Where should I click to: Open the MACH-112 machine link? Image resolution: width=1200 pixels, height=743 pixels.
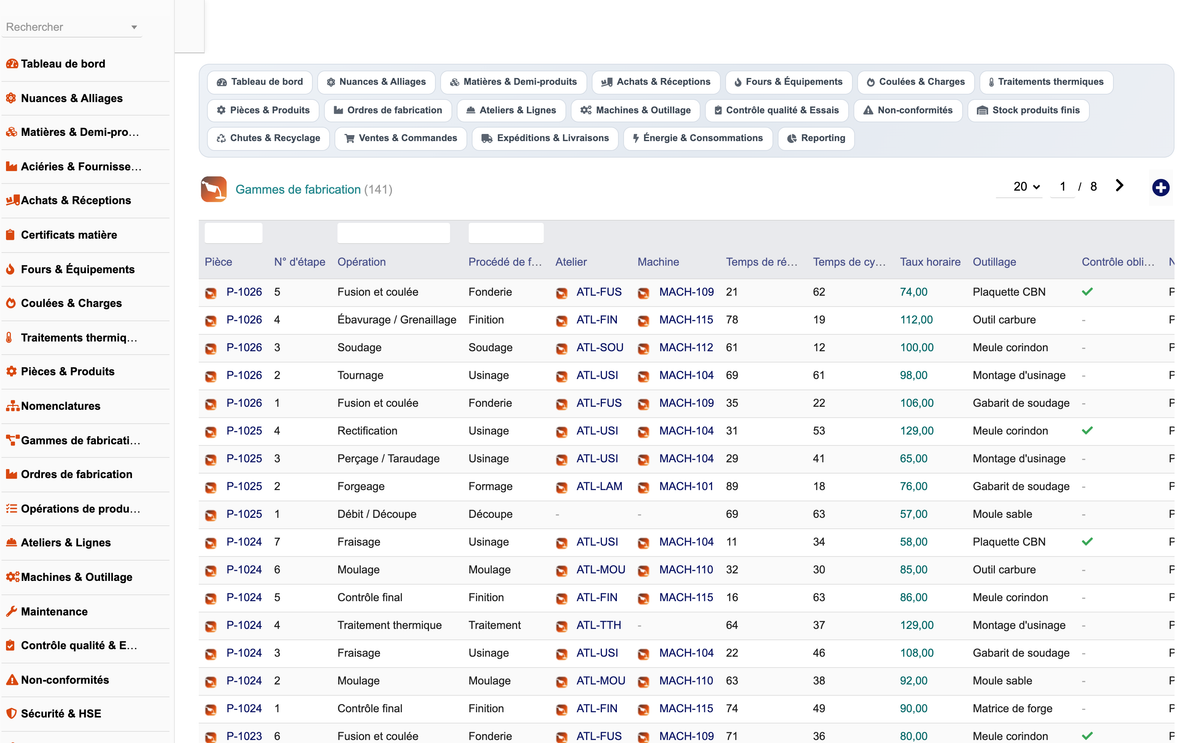click(686, 348)
